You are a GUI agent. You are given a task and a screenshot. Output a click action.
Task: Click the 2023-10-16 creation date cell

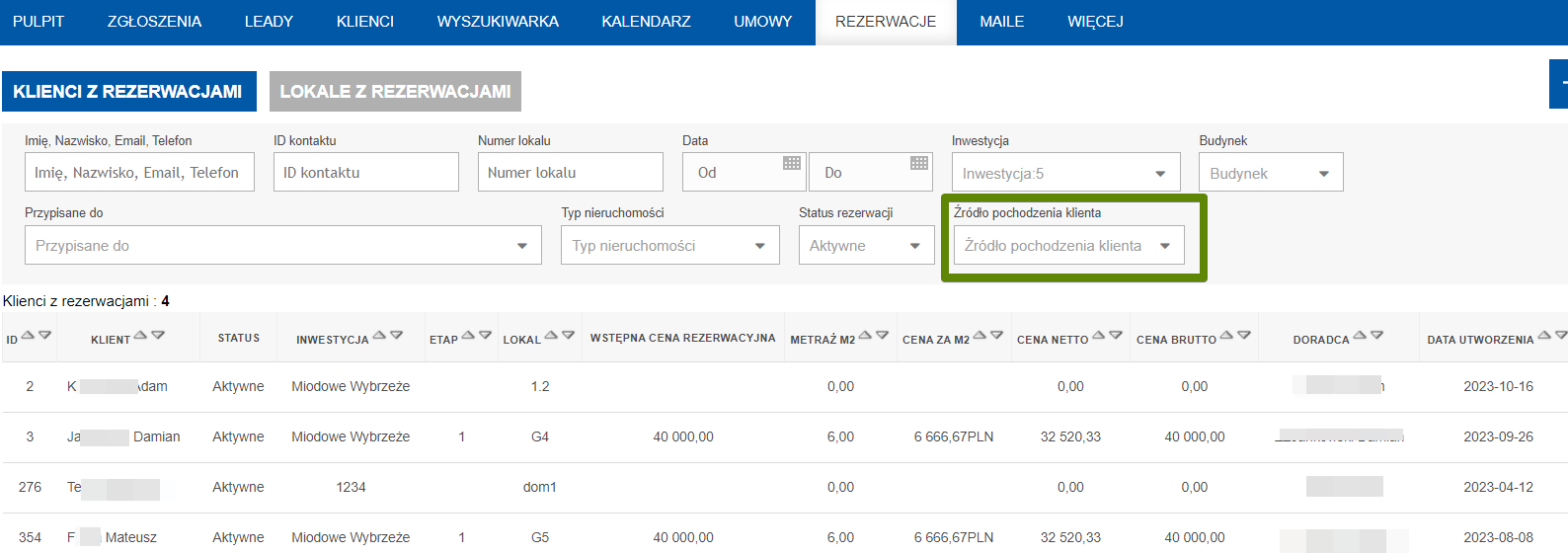[1498, 386]
